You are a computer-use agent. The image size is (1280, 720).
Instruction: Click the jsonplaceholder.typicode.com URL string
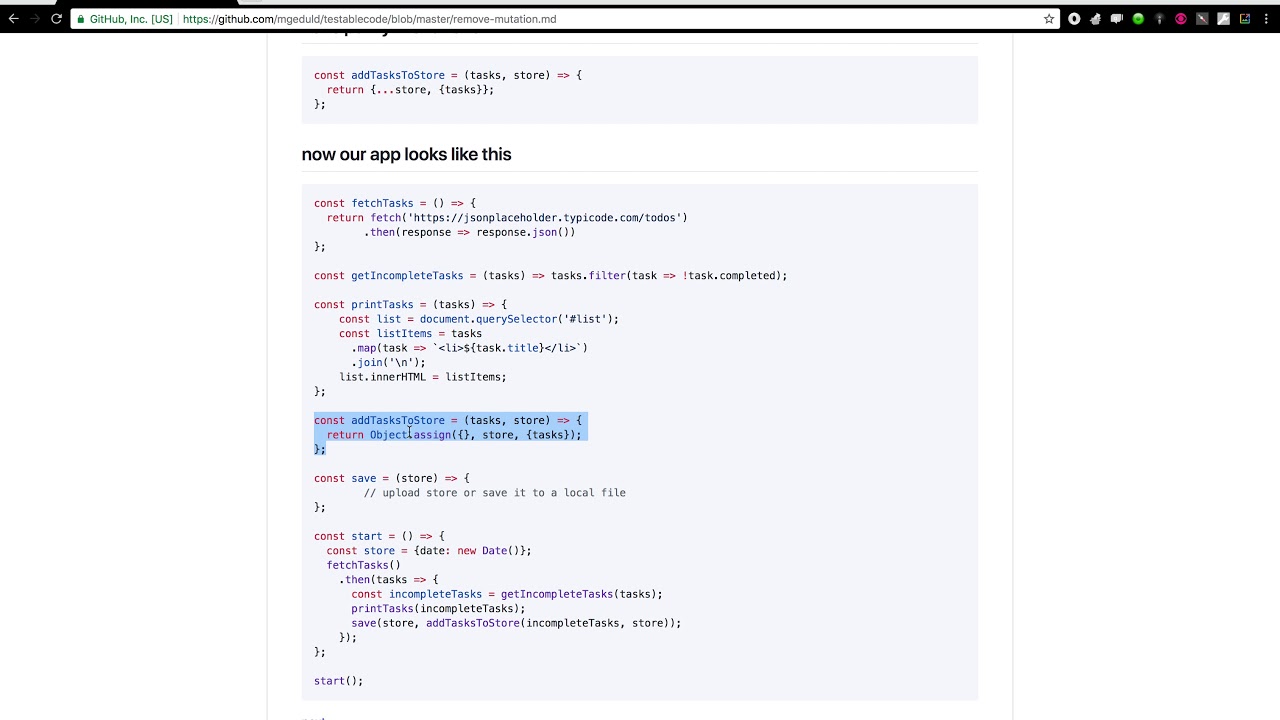(x=544, y=217)
